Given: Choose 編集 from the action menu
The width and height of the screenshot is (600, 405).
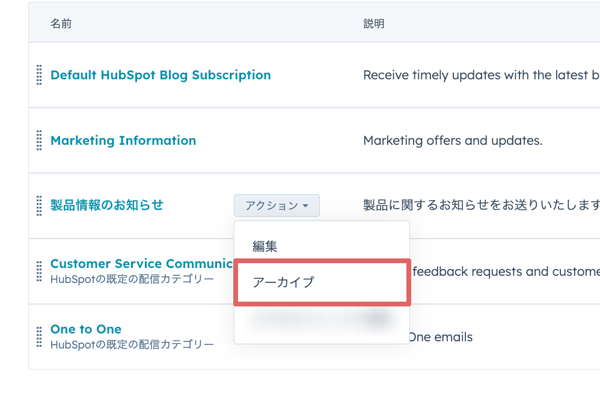Looking at the screenshot, I should point(265,246).
